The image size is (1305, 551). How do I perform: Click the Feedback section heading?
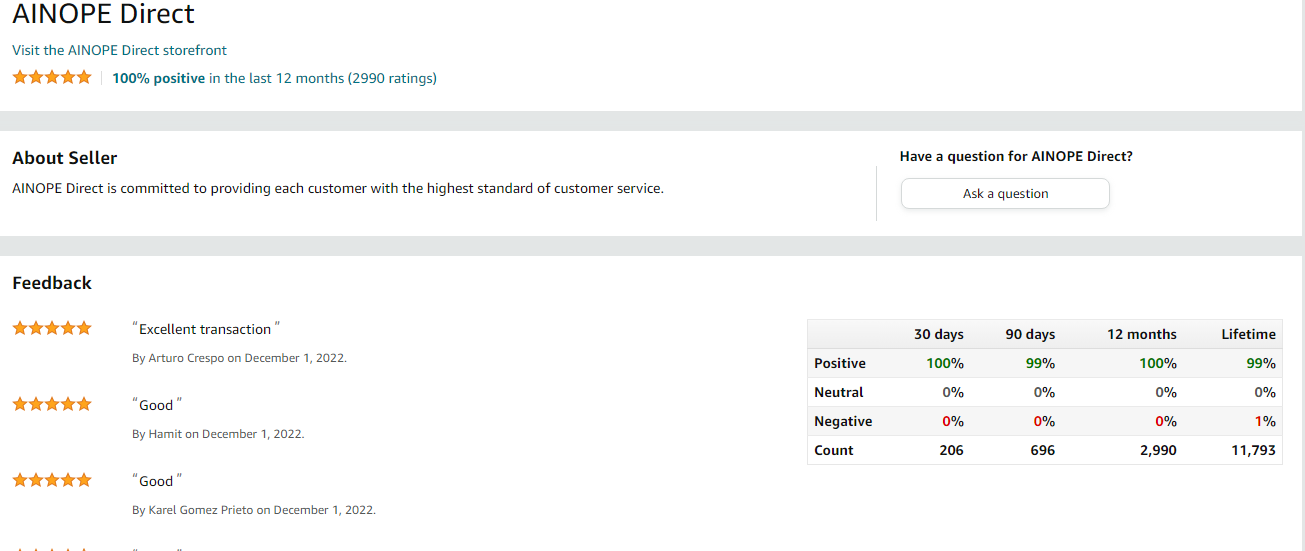tap(52, 283)
